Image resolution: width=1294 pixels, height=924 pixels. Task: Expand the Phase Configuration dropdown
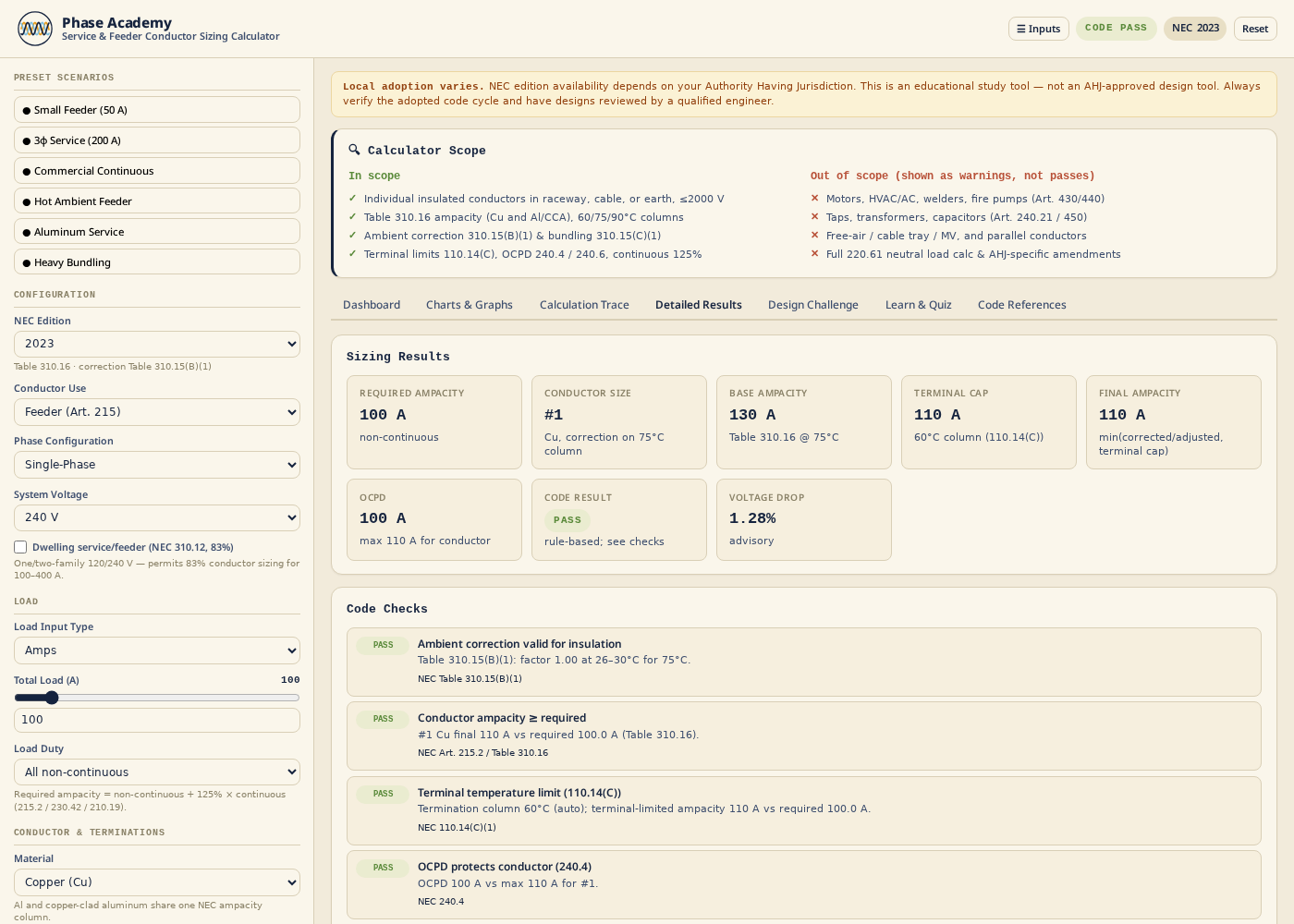(157, 465)
